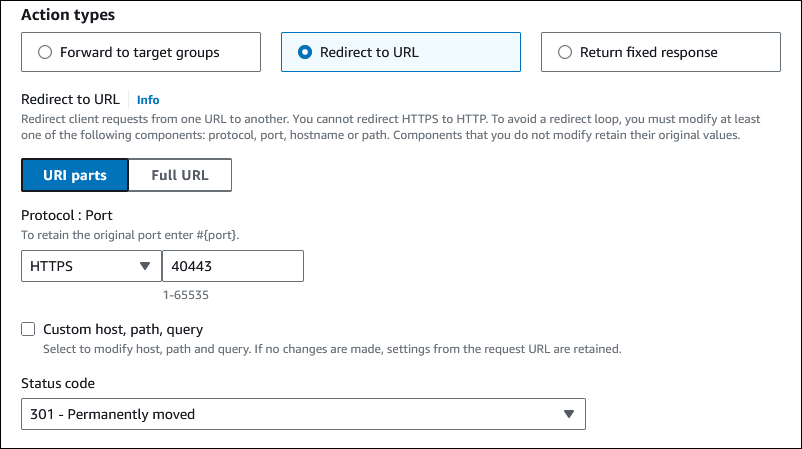Image resolution: width=802 pixels, height=449 pixels.
Task: Click the 301 - Permanently moved text
Action: 113,414
